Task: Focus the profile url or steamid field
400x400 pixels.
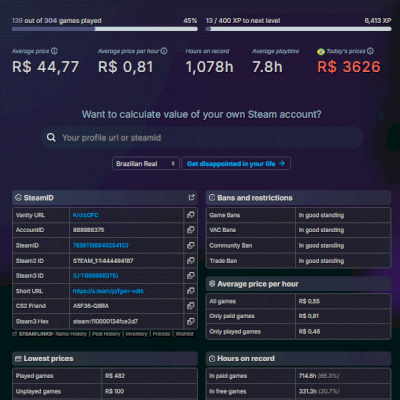Action: pyautogui.click(x=202, y=137)
